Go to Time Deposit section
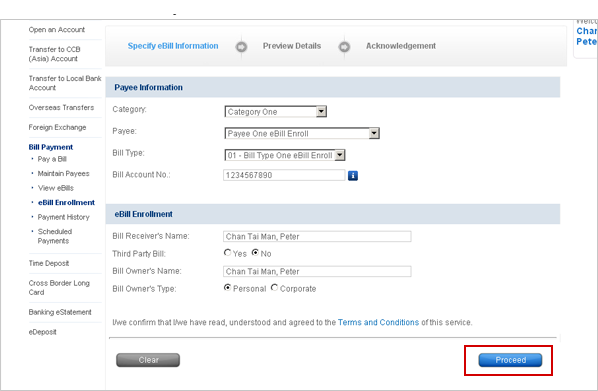The height and width of the screenshot is (391, 598). pos(49,263)
